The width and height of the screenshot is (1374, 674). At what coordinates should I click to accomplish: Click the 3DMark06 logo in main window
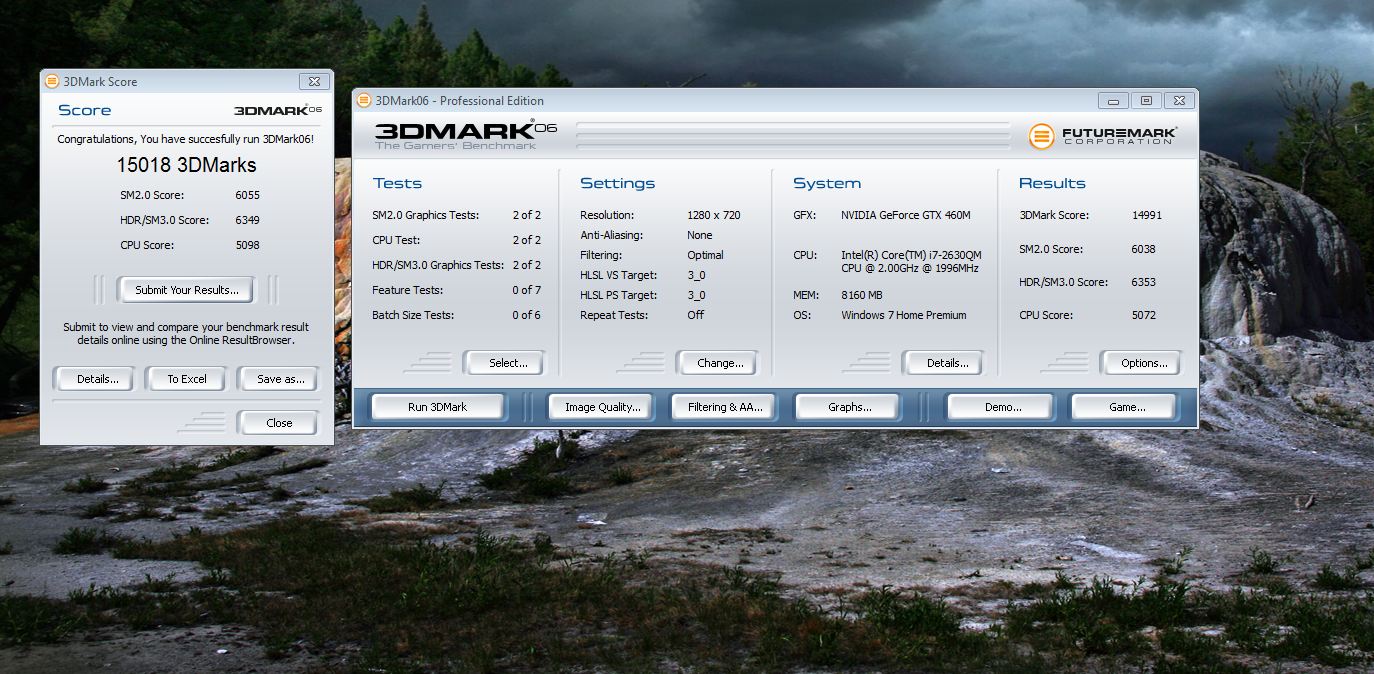466,135
